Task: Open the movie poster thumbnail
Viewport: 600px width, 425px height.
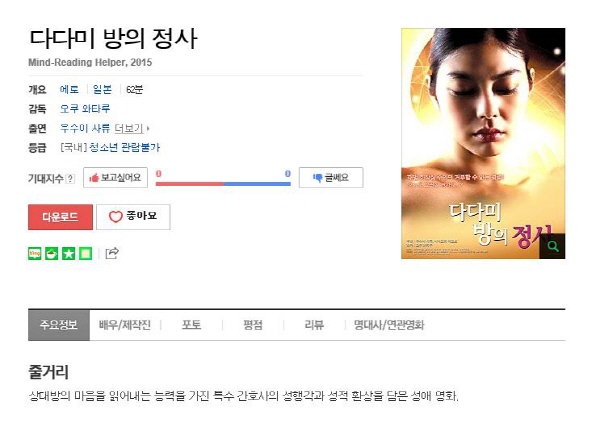Action: click(483, 143)
